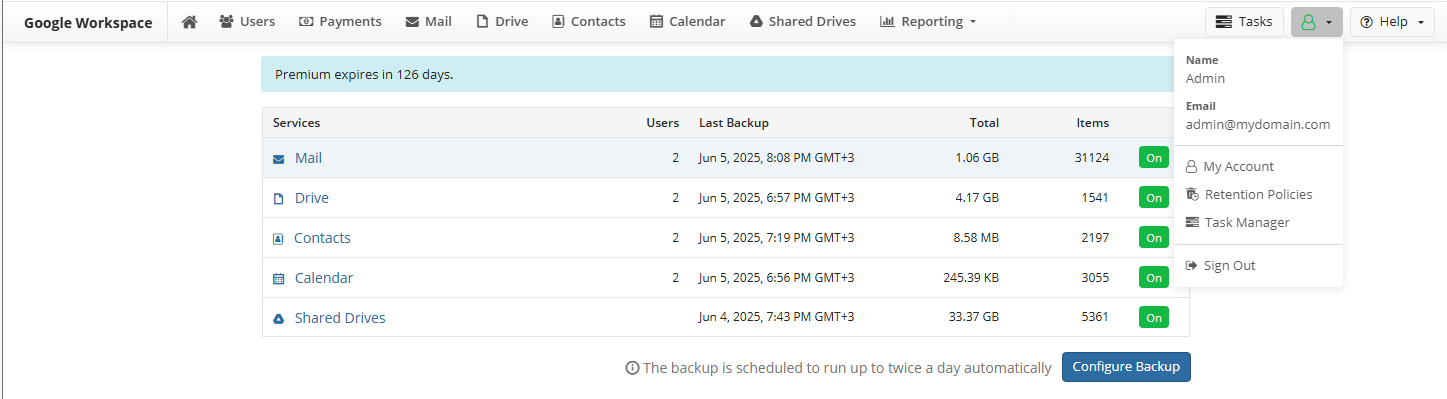Click the Shared Drives icon in services table

[279, 319]
